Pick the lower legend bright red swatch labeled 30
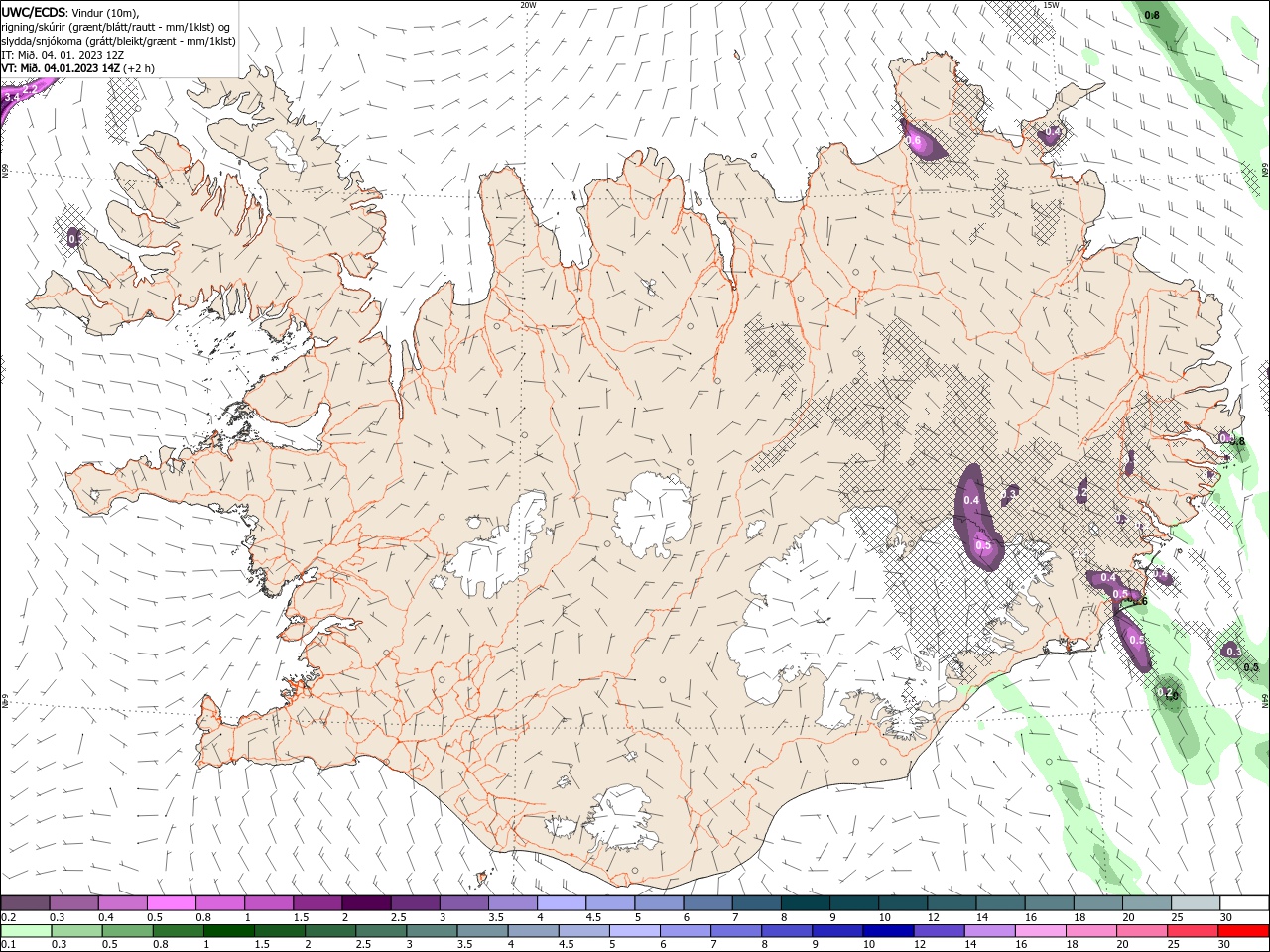Image resolution: width=1270 pixels, height=952 pixels. 1243,931
